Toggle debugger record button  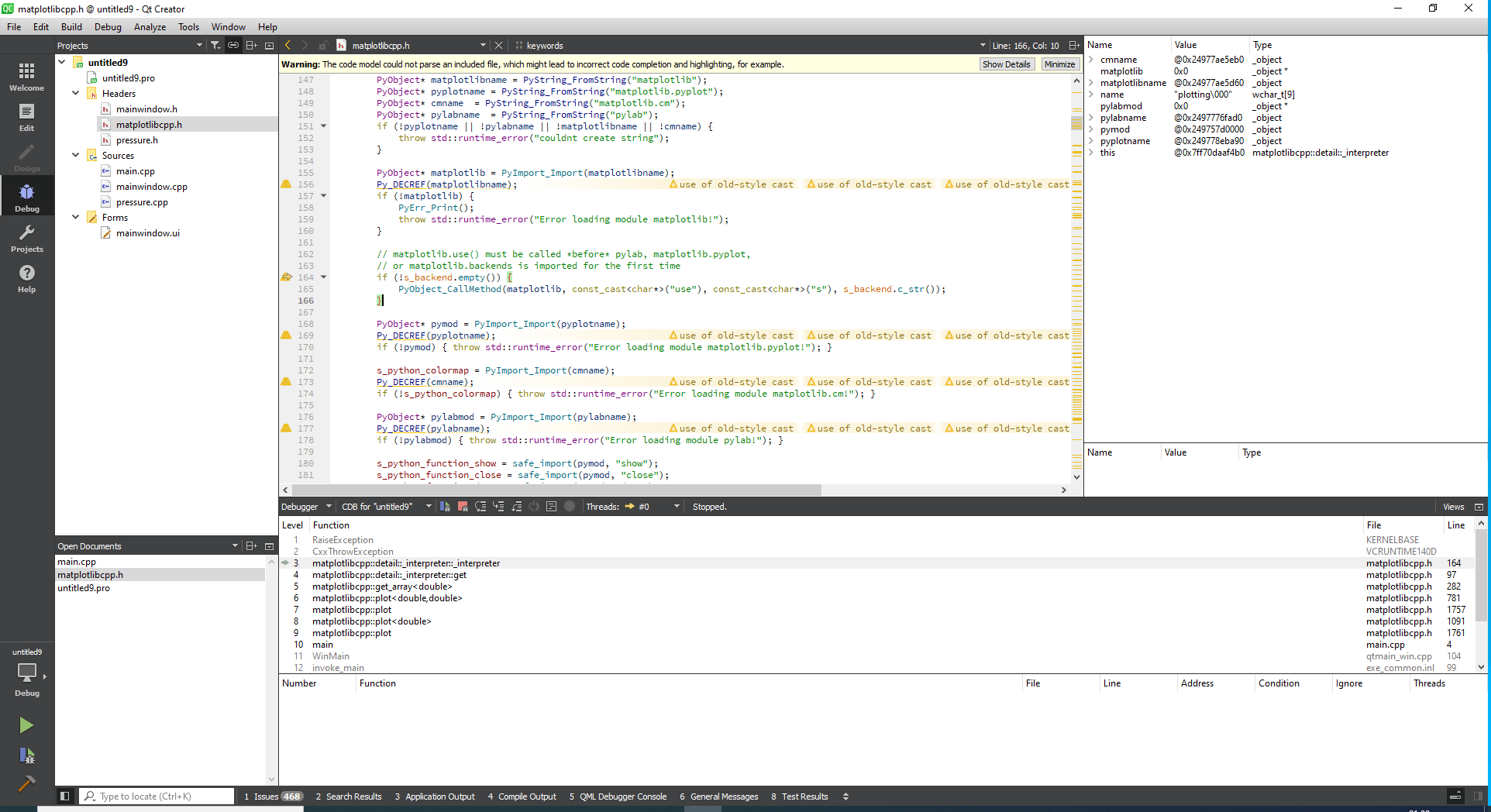click(x=570, y=507)
